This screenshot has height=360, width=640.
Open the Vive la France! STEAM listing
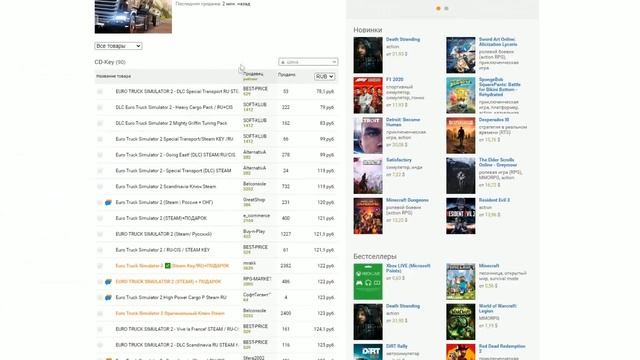[177, 329]
